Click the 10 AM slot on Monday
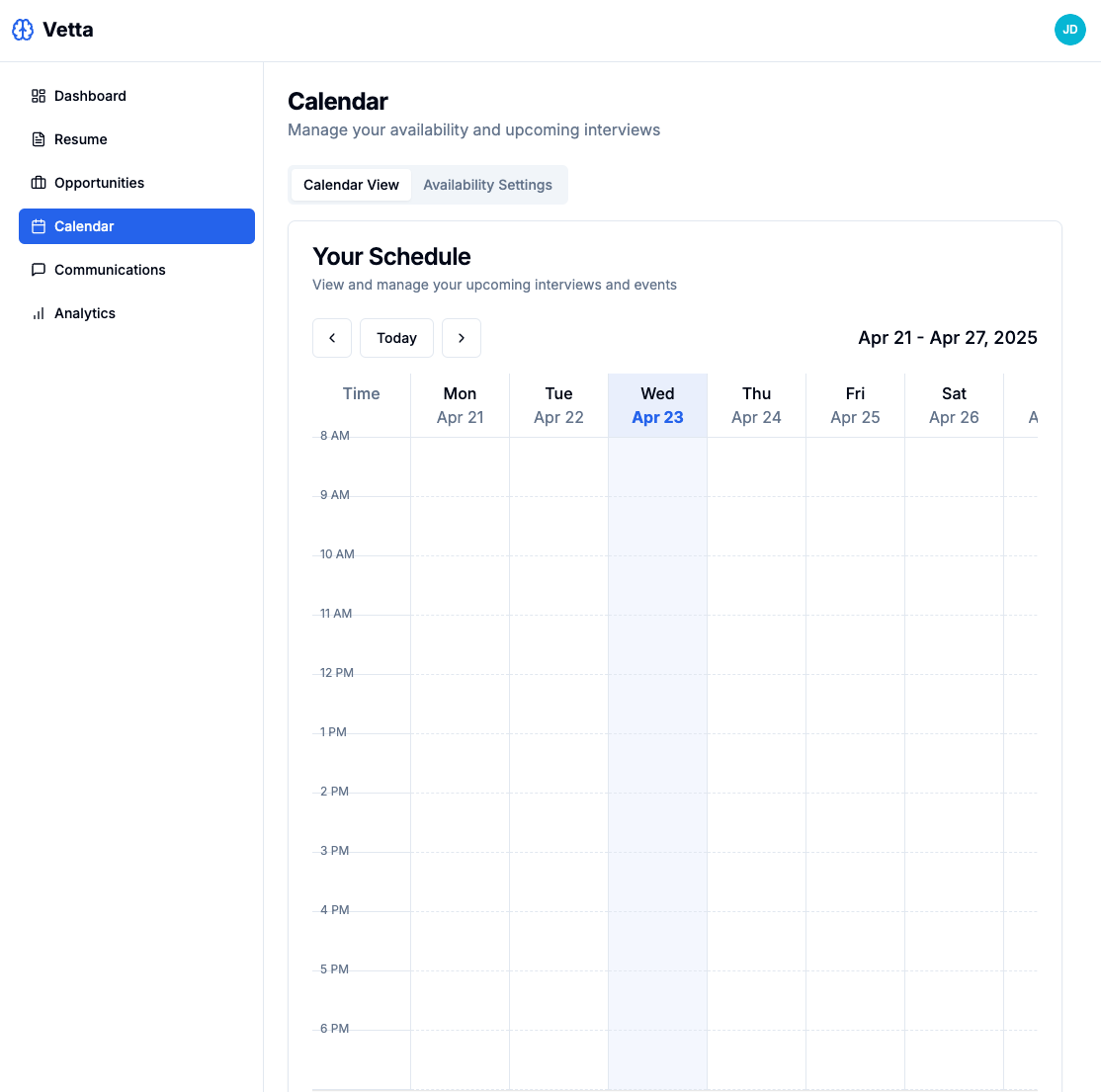This screenshot has height=1092, width=1101. click(x=460, y=583)
